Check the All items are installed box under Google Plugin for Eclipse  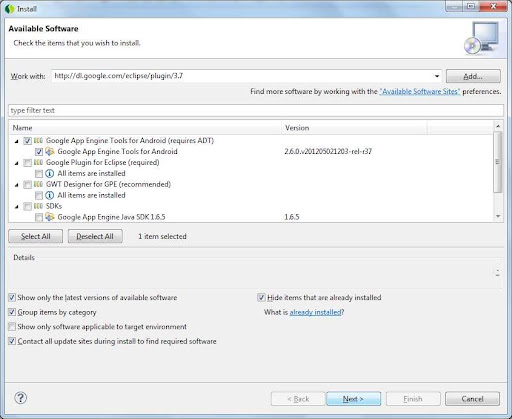coord(39,174)
